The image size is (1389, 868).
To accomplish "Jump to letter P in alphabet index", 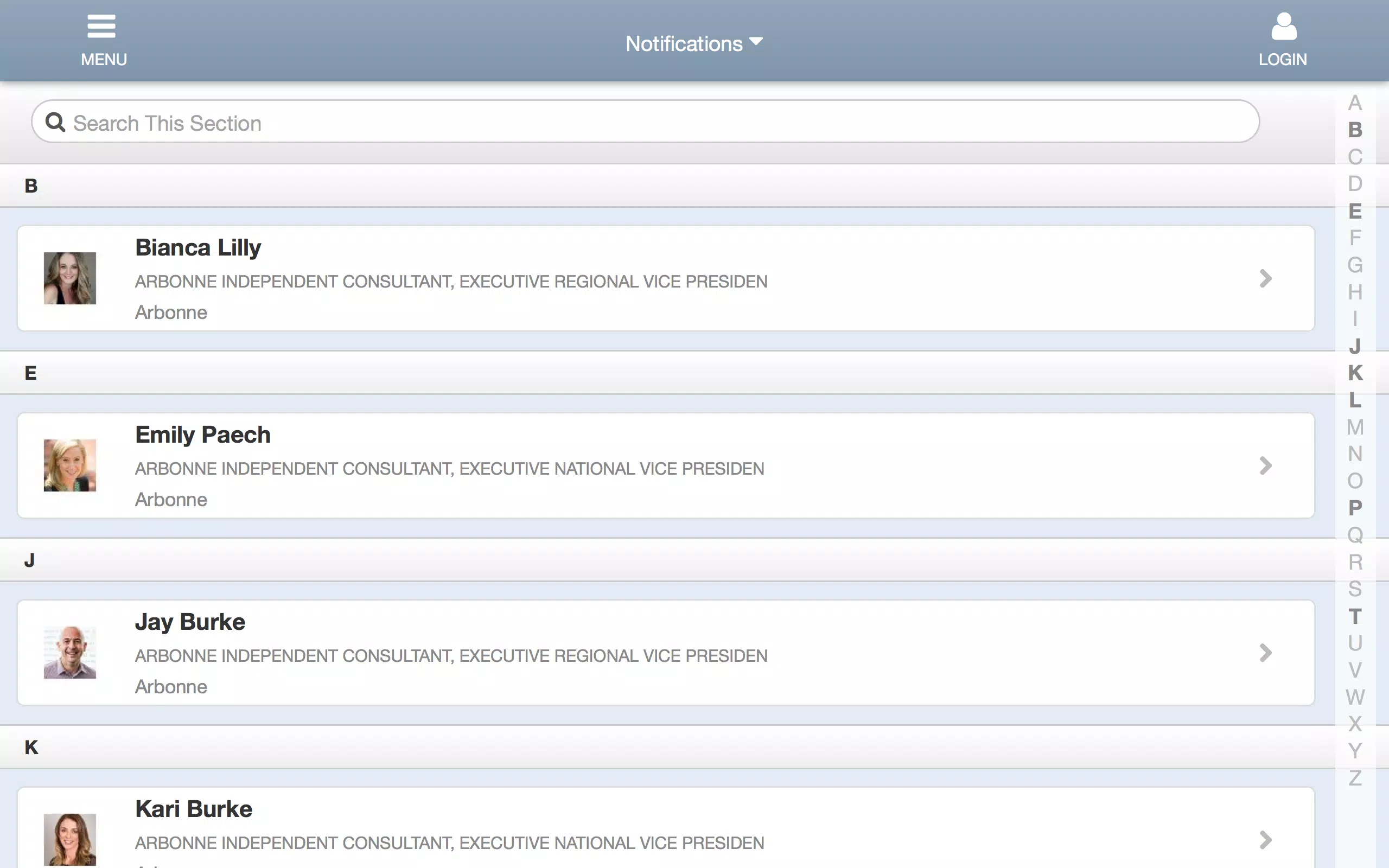I will point(1355,508).
